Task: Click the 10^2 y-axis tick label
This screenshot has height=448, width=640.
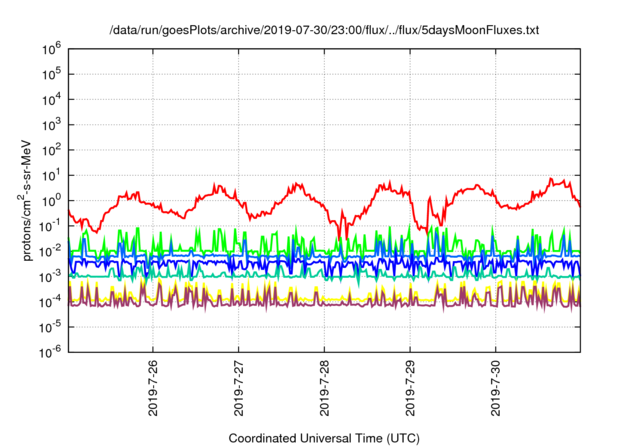Action: 51,151
